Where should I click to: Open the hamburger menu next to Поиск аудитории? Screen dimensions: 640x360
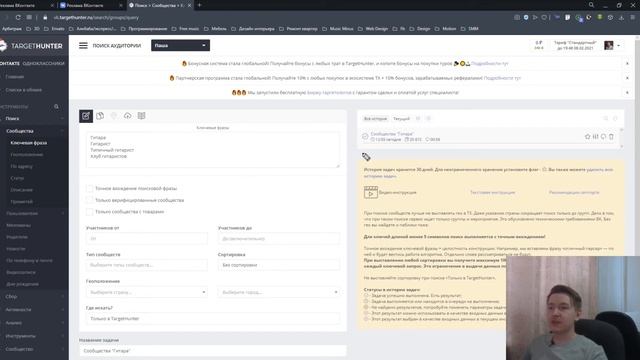point(83,45)
